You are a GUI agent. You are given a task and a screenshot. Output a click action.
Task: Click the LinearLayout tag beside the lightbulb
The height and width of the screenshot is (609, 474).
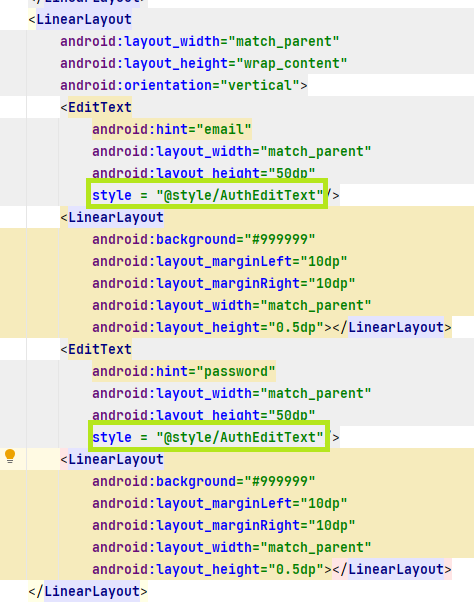click(x=112, y=459)
